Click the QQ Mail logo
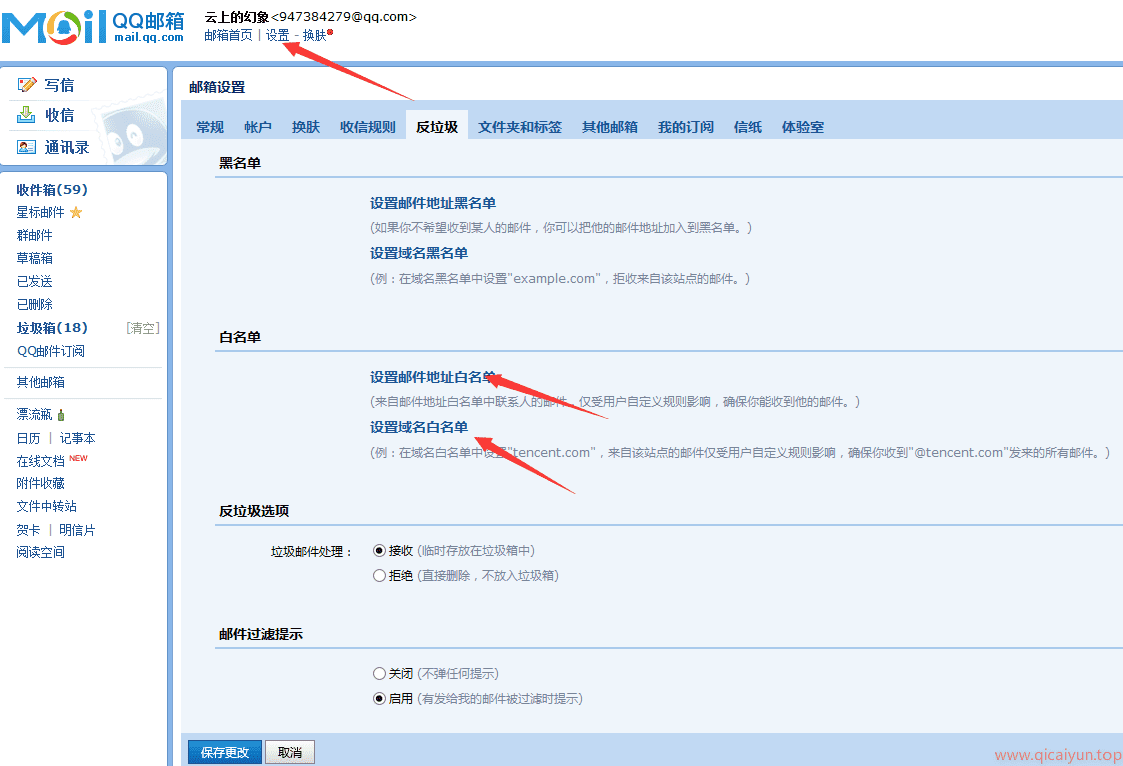This screenshot has height=766, width=1123. click(x=92, y=27)
